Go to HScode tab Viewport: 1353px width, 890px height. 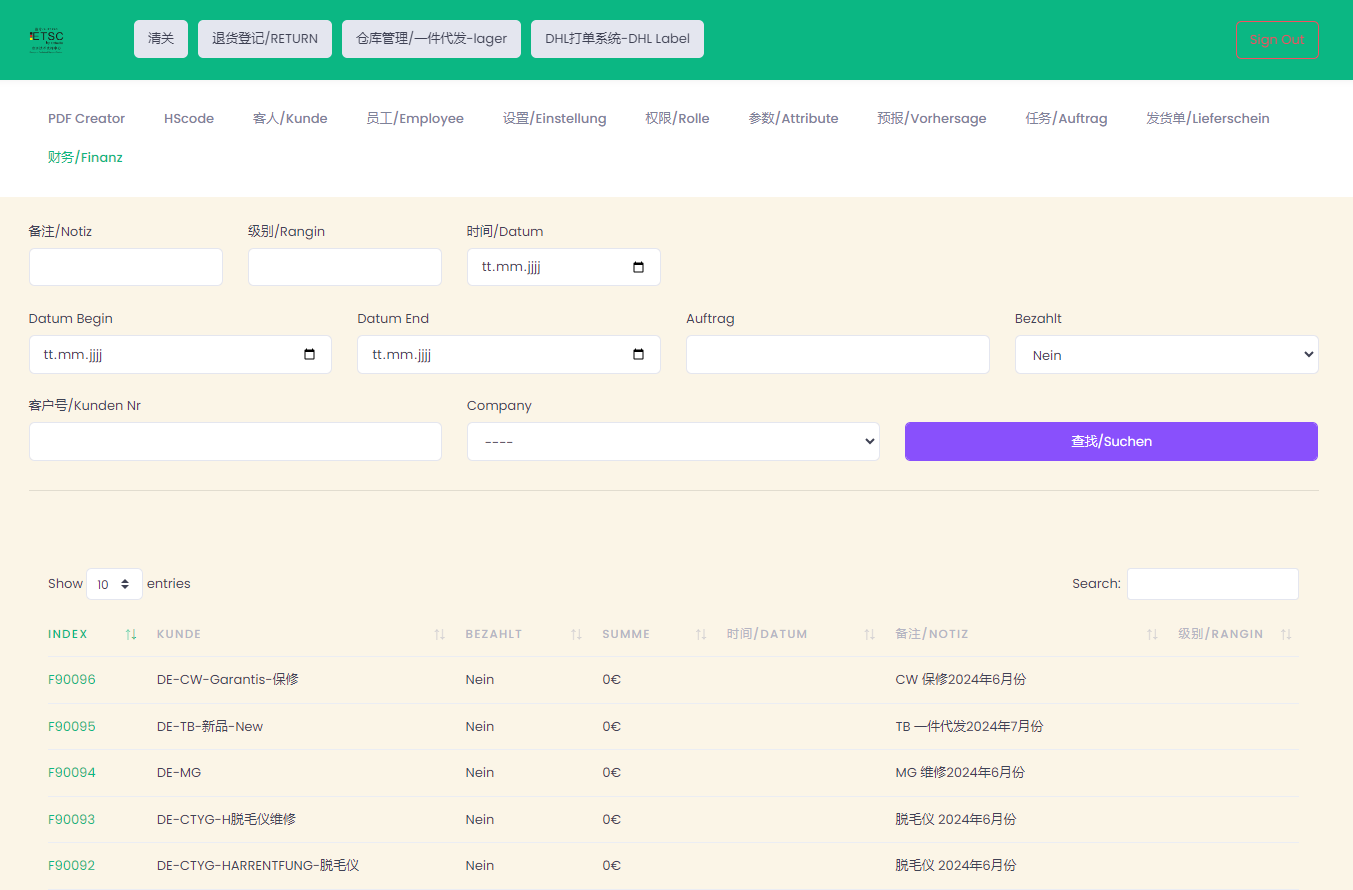[189, 118]
